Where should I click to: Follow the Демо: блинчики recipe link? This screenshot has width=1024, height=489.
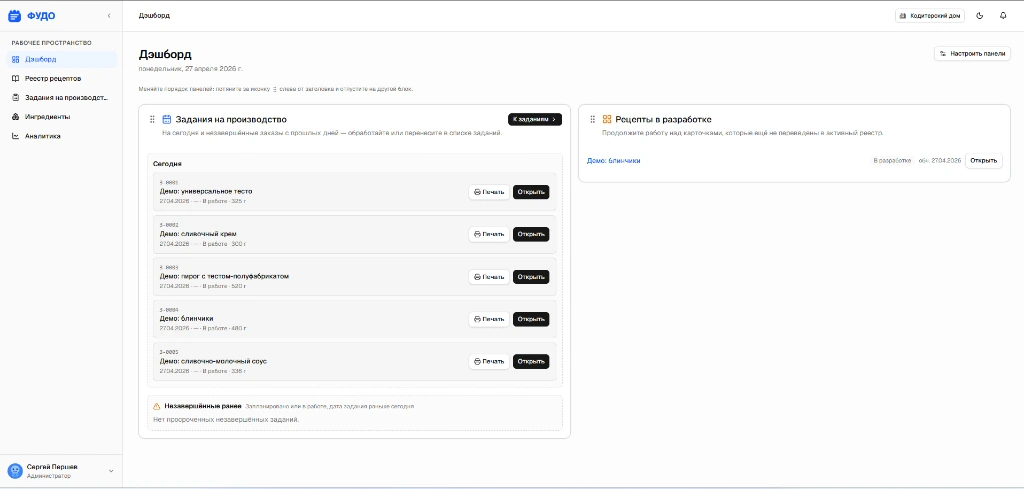(613, 160)
